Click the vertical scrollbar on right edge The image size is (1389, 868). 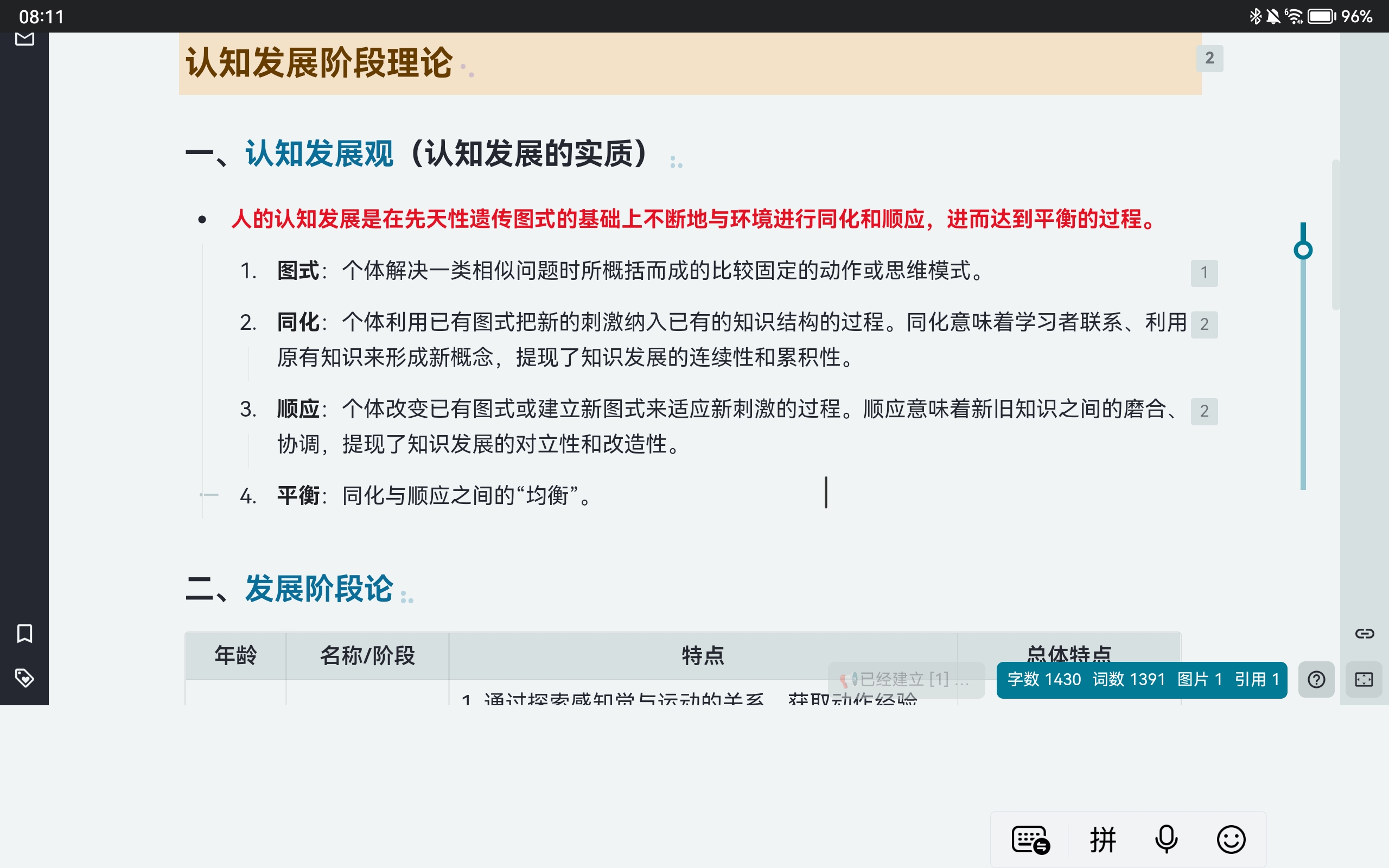point(1336,235)
